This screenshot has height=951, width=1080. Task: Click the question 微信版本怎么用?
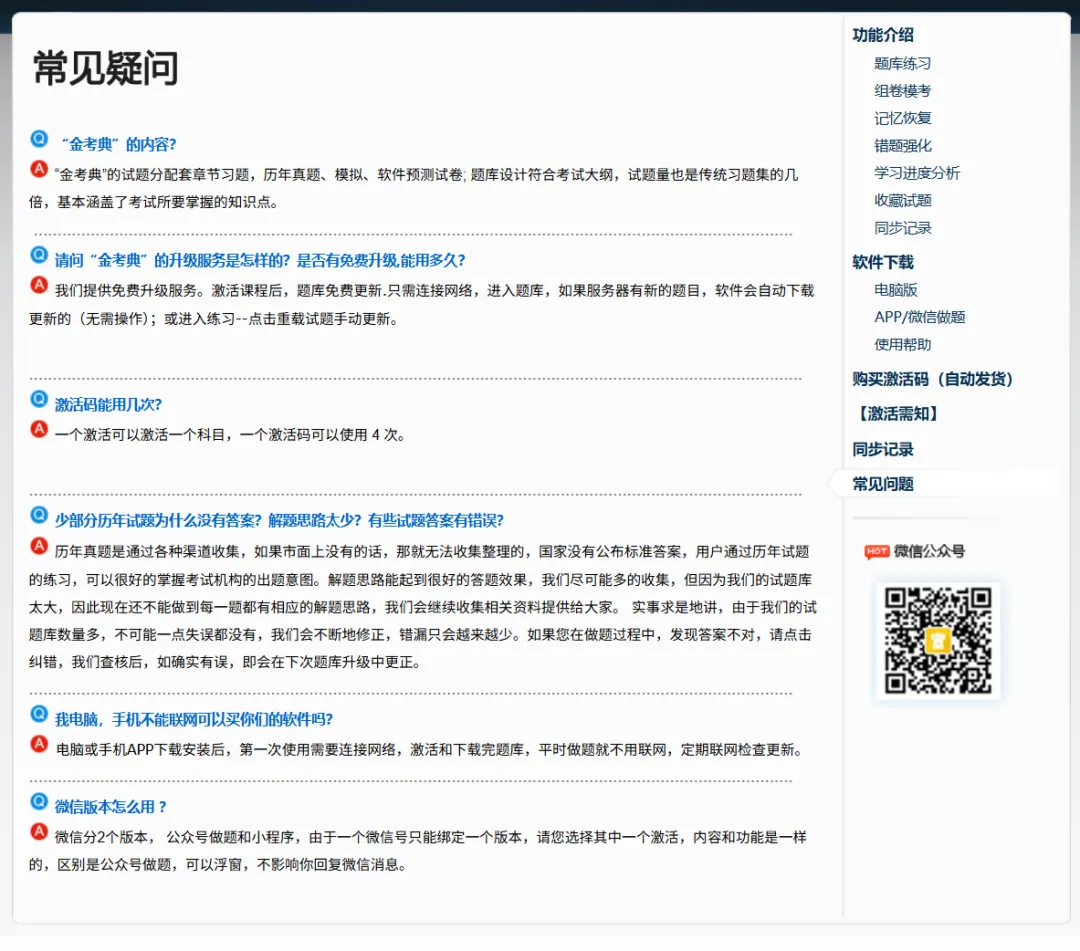110,807
